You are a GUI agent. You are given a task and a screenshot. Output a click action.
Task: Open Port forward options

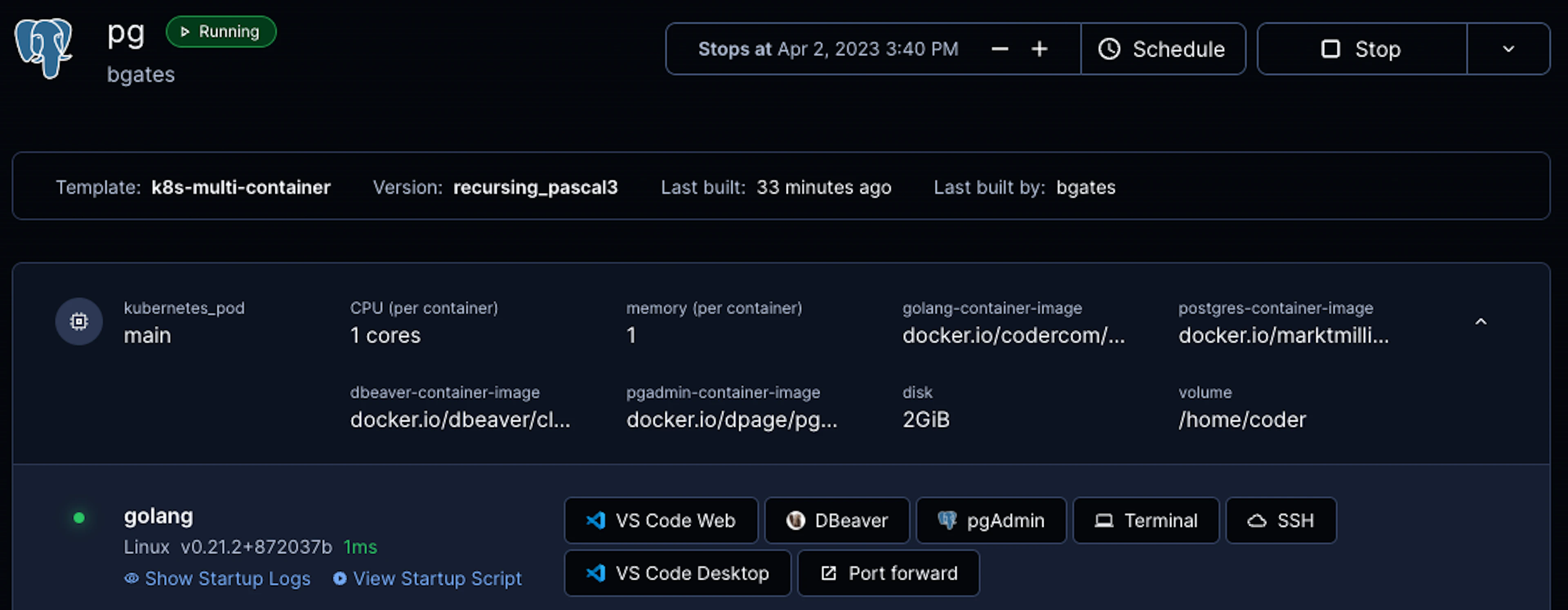pyautogui.click(x=889, y=573)
